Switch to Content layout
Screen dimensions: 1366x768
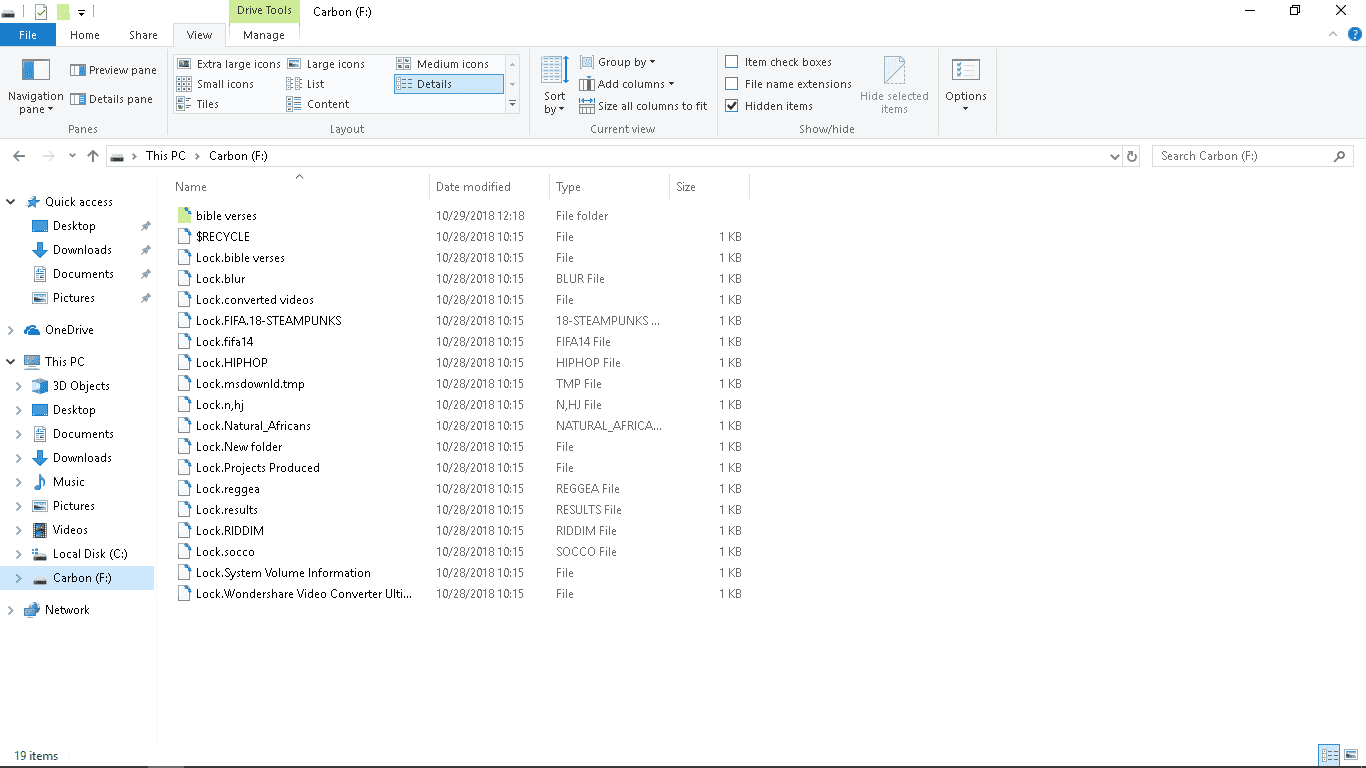coord(318,104)
